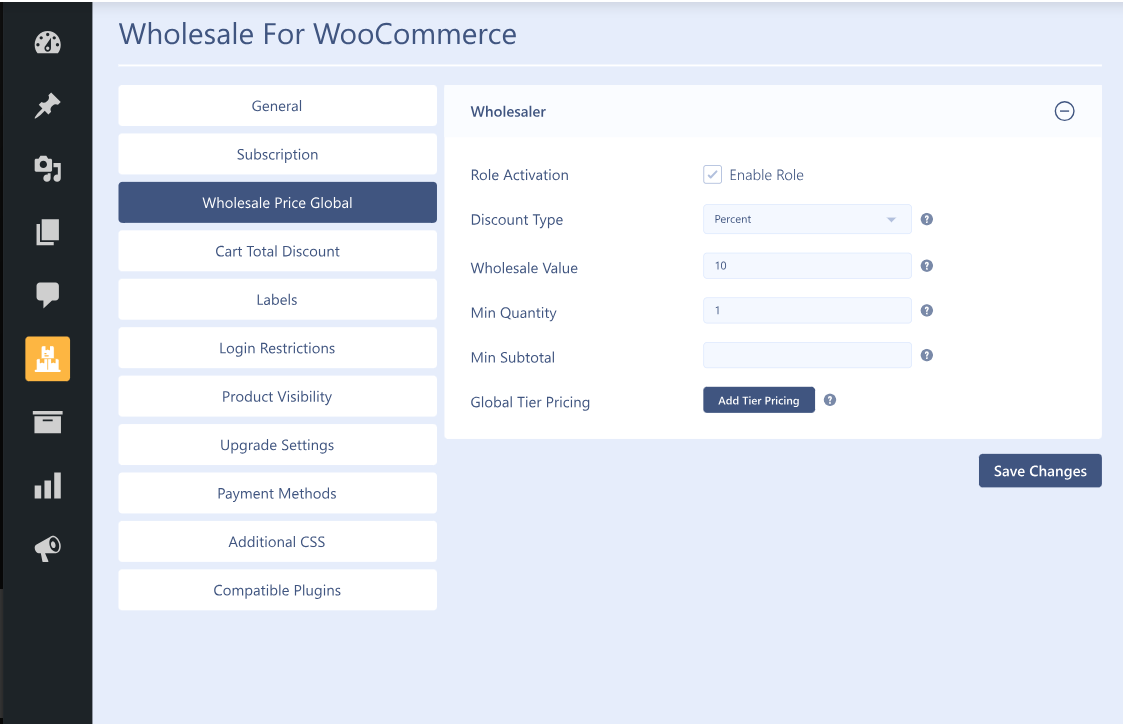Click the Save Changes button
Screen dimensions: 1123x724
(1040, 470)
